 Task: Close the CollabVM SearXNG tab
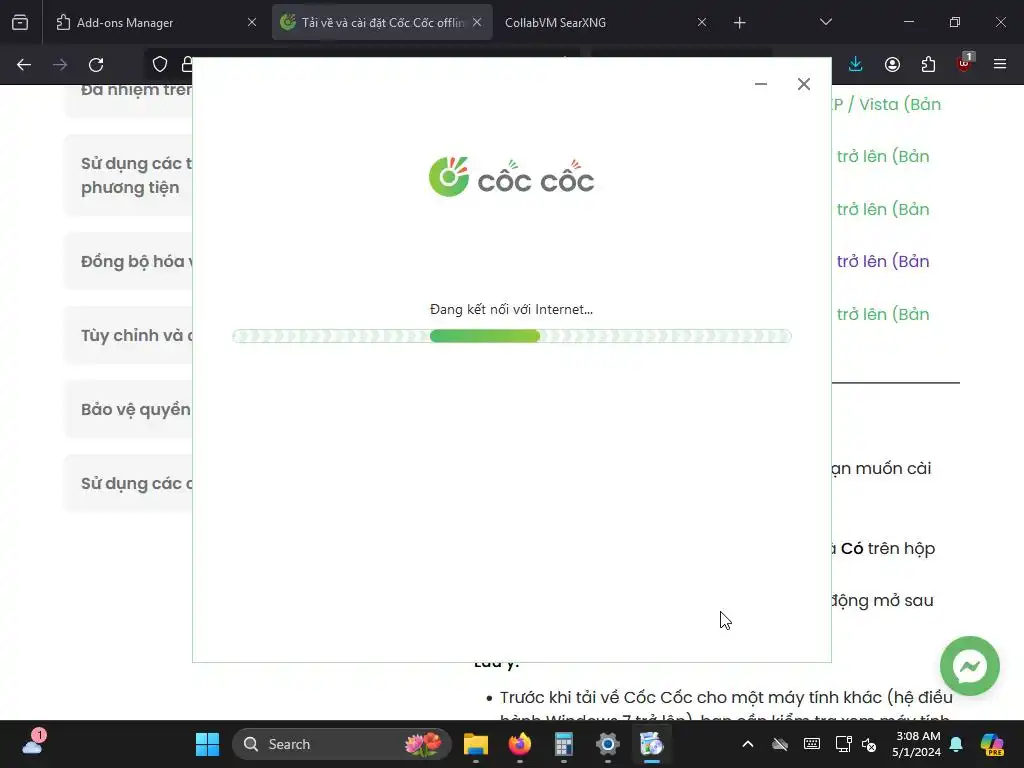point(701,22)
